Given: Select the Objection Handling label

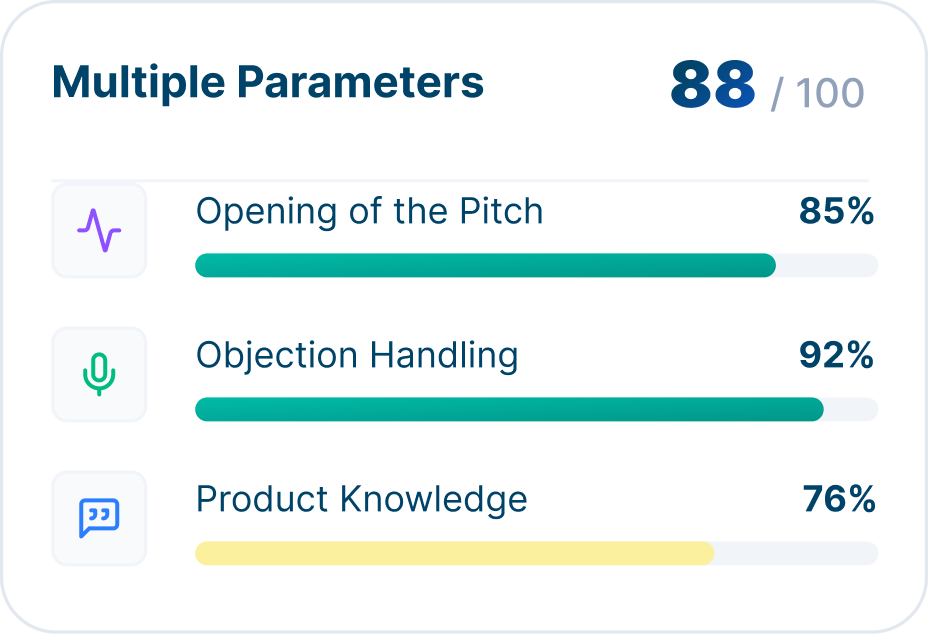Looking at the screenshot, I should point(357,356).
